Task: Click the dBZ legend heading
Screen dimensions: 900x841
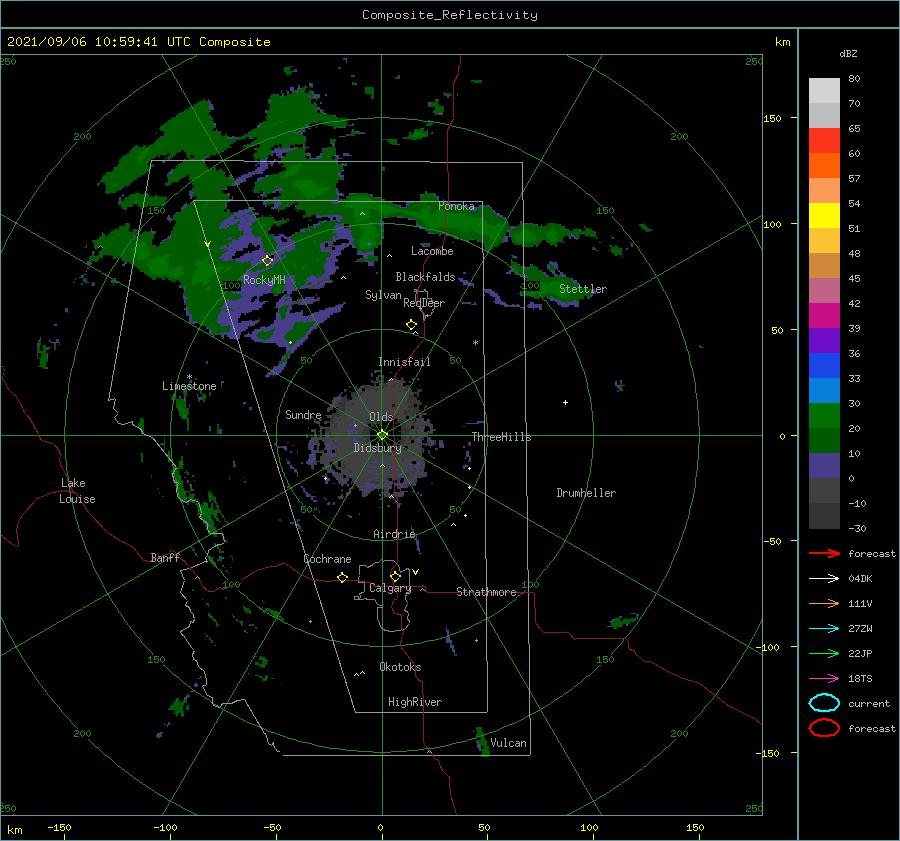Action: pyautogui.click(x=848, y=53)
